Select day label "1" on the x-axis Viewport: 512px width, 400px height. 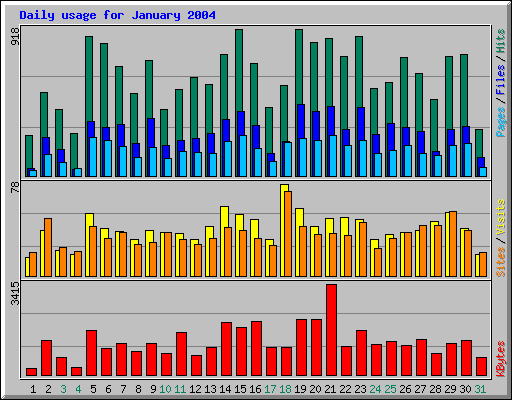(x=33, y=389)
